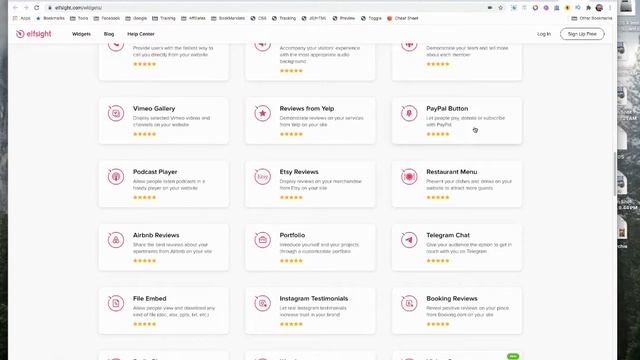Click the Telegram Chat widget icon
Image resolution: width=640 pixels, height=360 pixels.
tap(409, 240)
